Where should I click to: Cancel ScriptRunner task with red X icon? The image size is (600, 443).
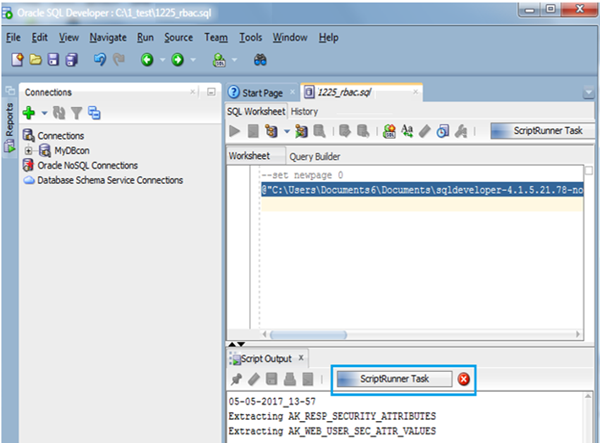pyautogui.click(x=464, y=379)
